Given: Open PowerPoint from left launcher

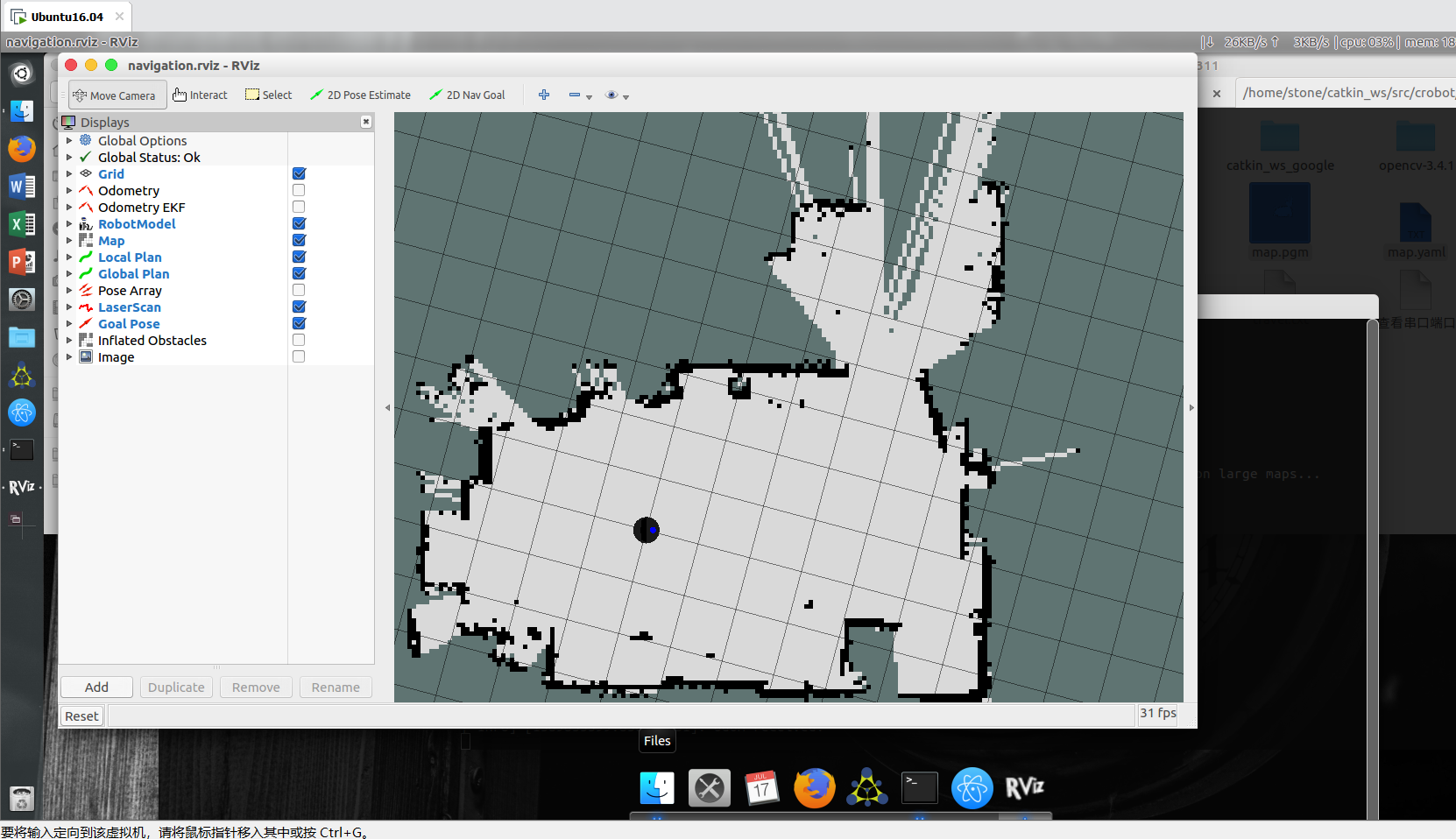Looking at the screenshot, I should pyautogui.click(x=22, y=262).
